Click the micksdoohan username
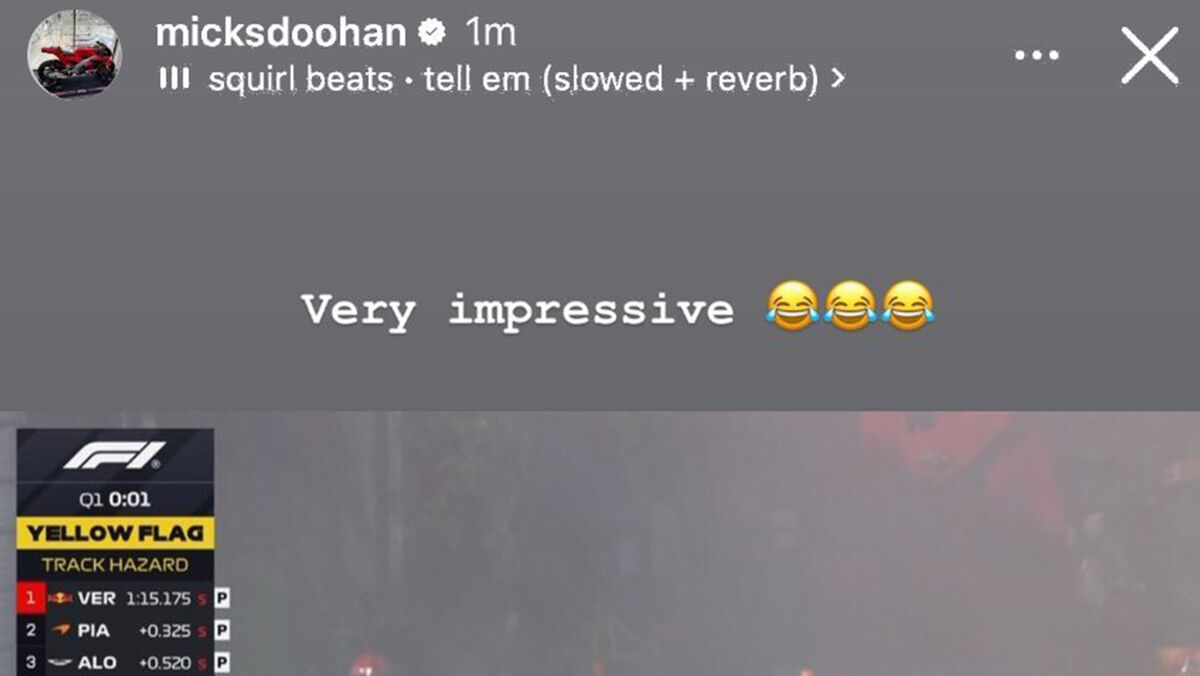Viewport: 1200px width, 676px height. coord(281,33)
